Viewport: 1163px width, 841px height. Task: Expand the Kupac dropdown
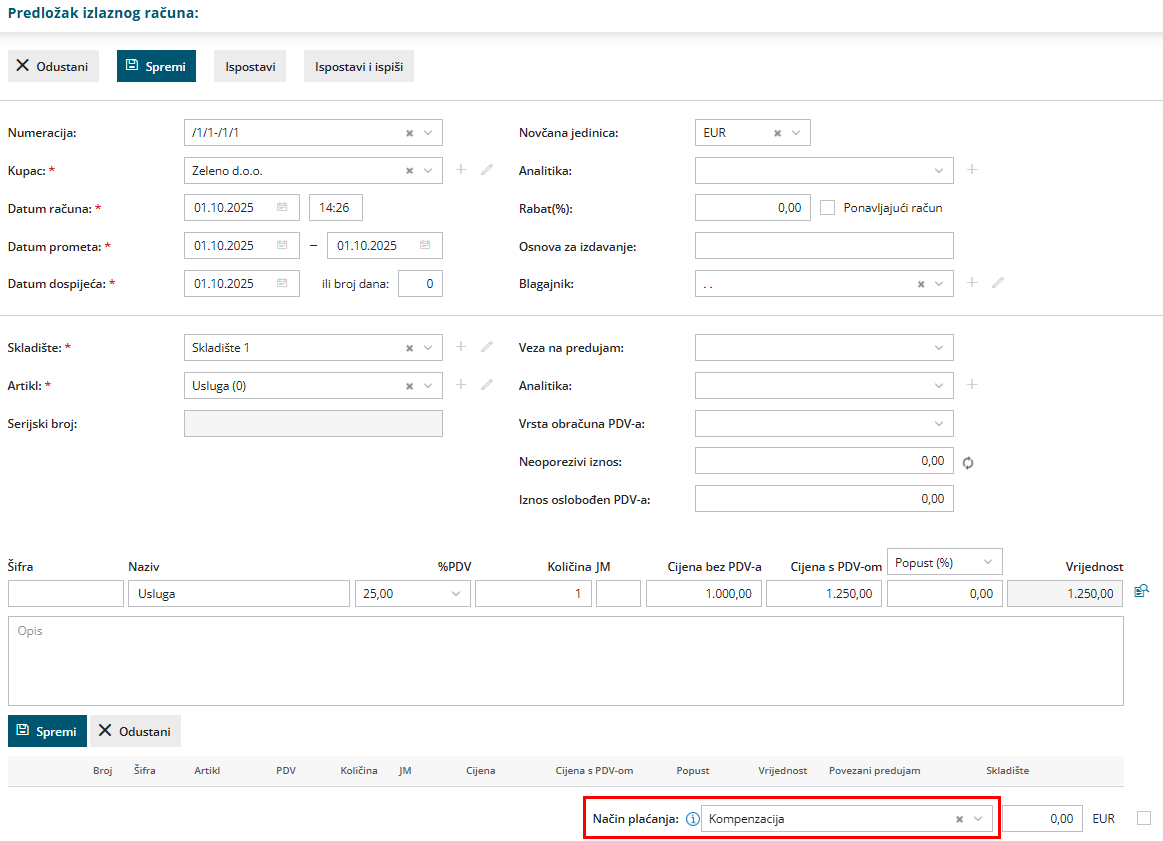tap(428, 171)
